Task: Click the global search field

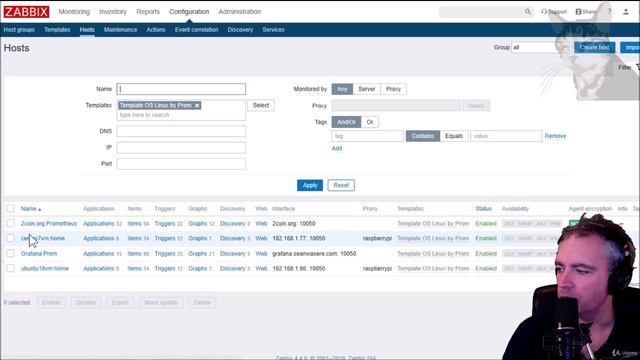Action: (482, 12)
